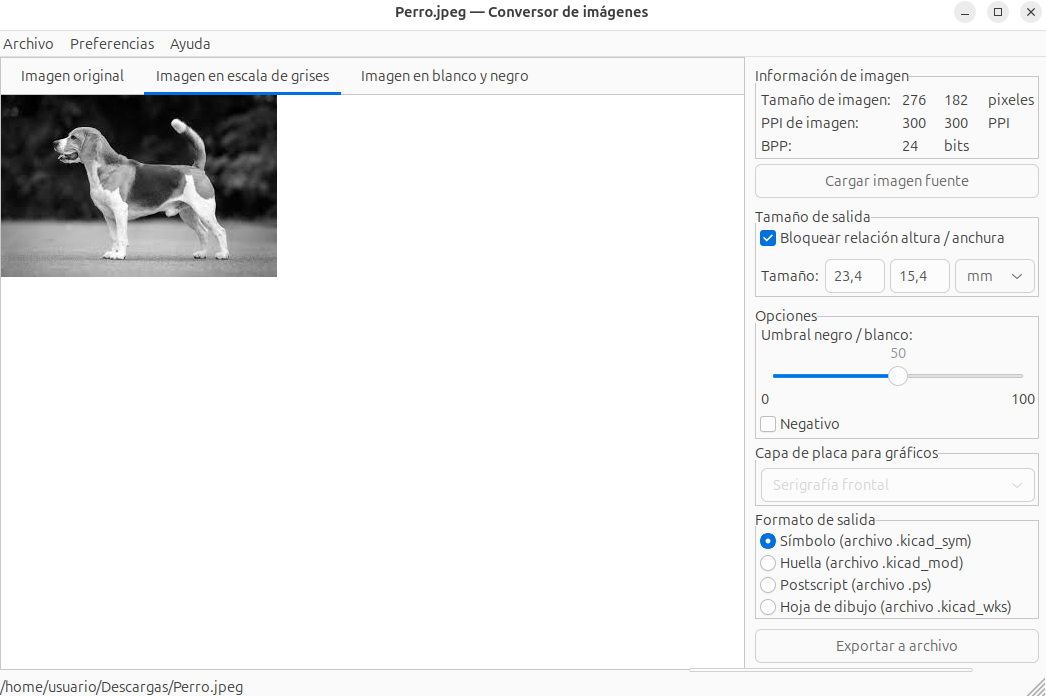Click the grayscale dog image preview
The height and width of the screenshot is (696, 1046).
138,186
